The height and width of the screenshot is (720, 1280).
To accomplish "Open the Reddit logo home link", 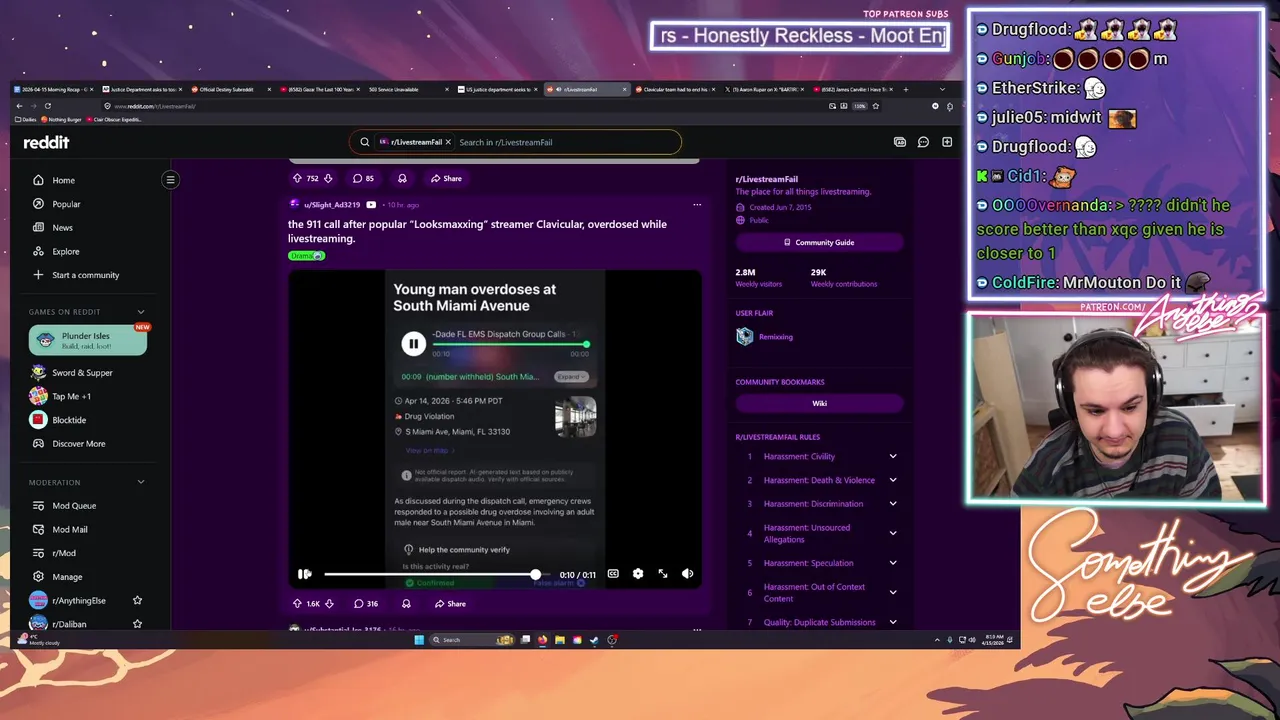I will [x=47, y=142].
